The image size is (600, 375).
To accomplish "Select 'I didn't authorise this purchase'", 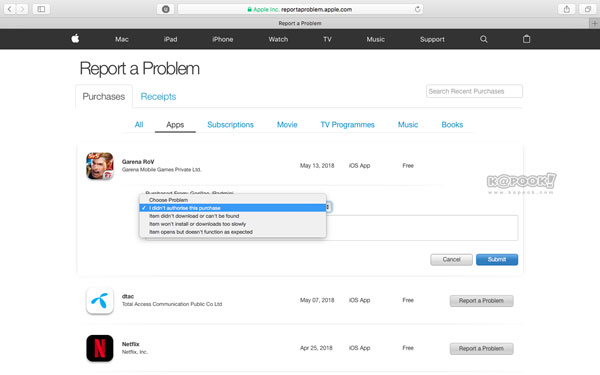I will click(233, 208).
